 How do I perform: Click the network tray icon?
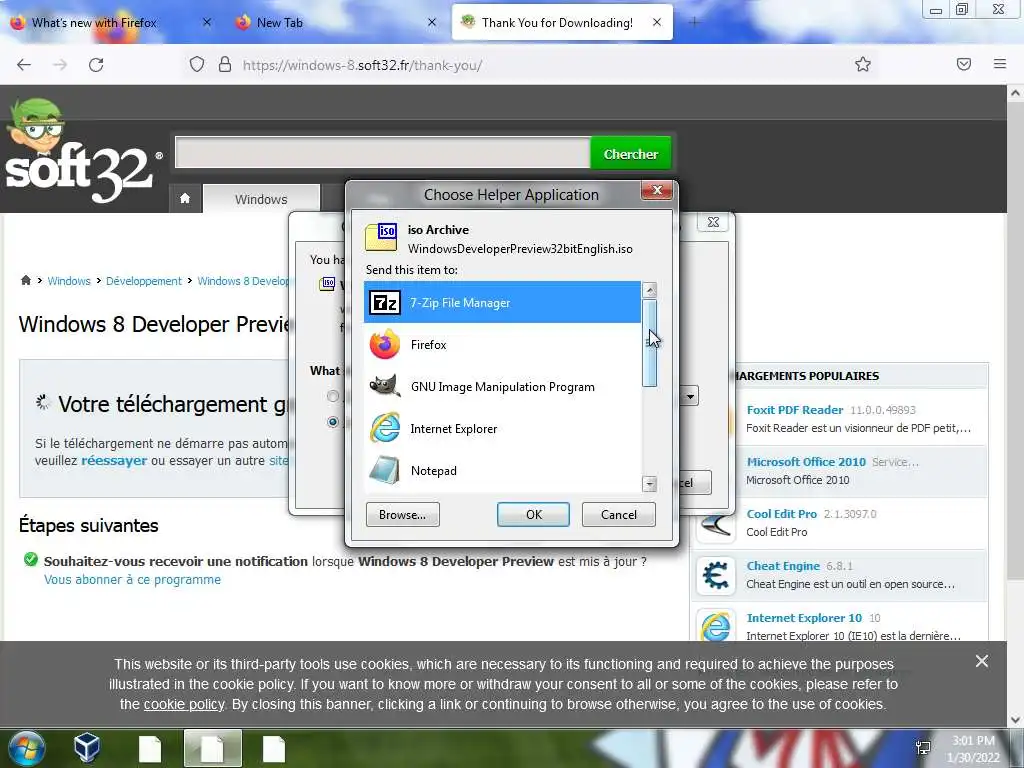(x=923, y=748)
